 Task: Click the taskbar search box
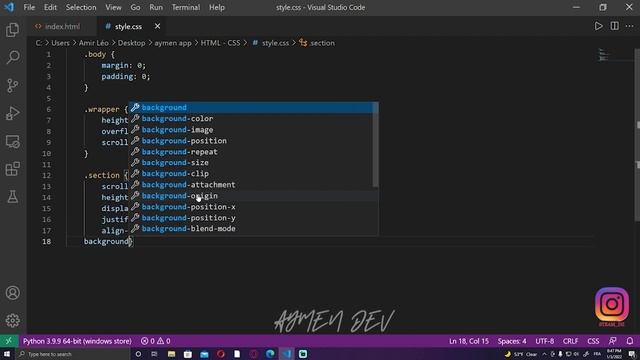point(72,354)
